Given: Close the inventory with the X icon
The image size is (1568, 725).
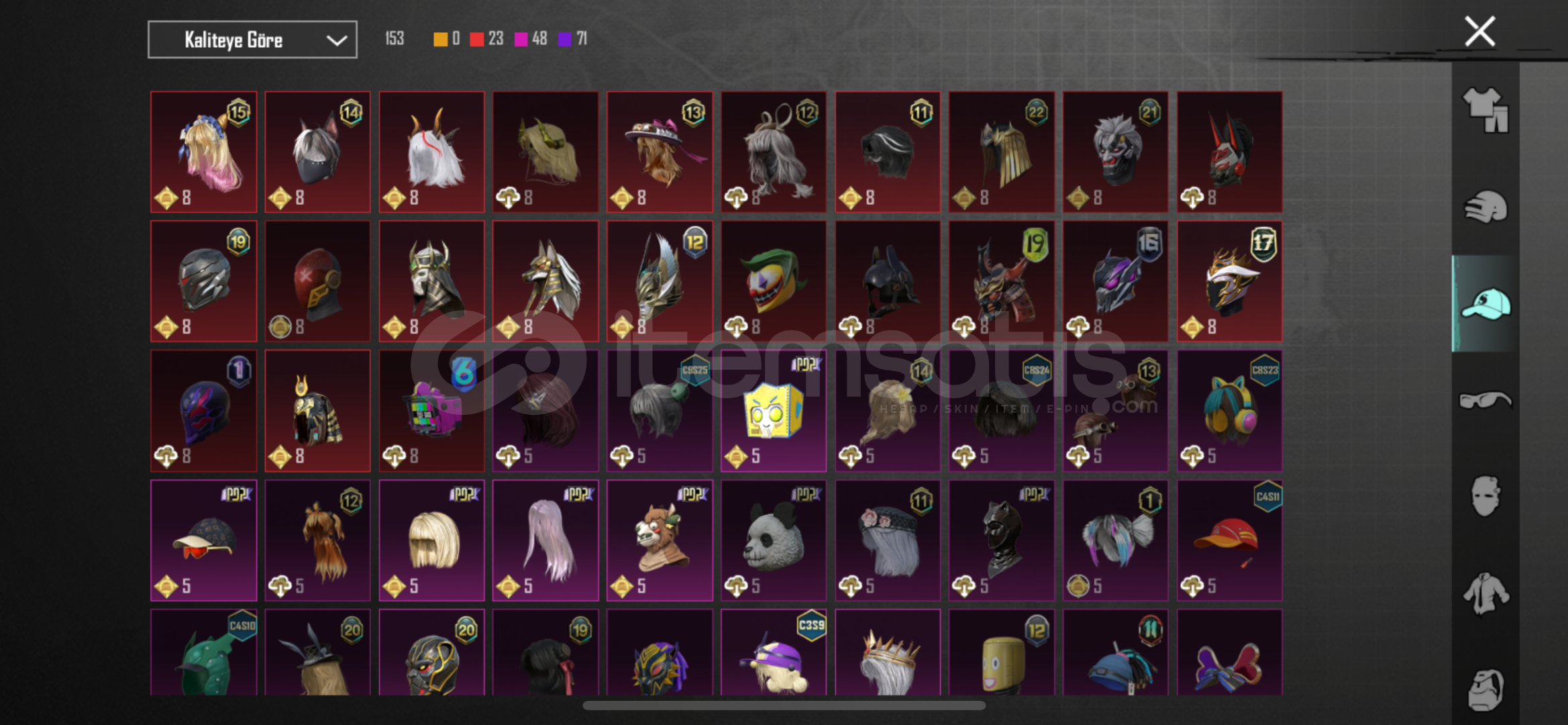Looking at the screenshot, I should pos(1479,32).
